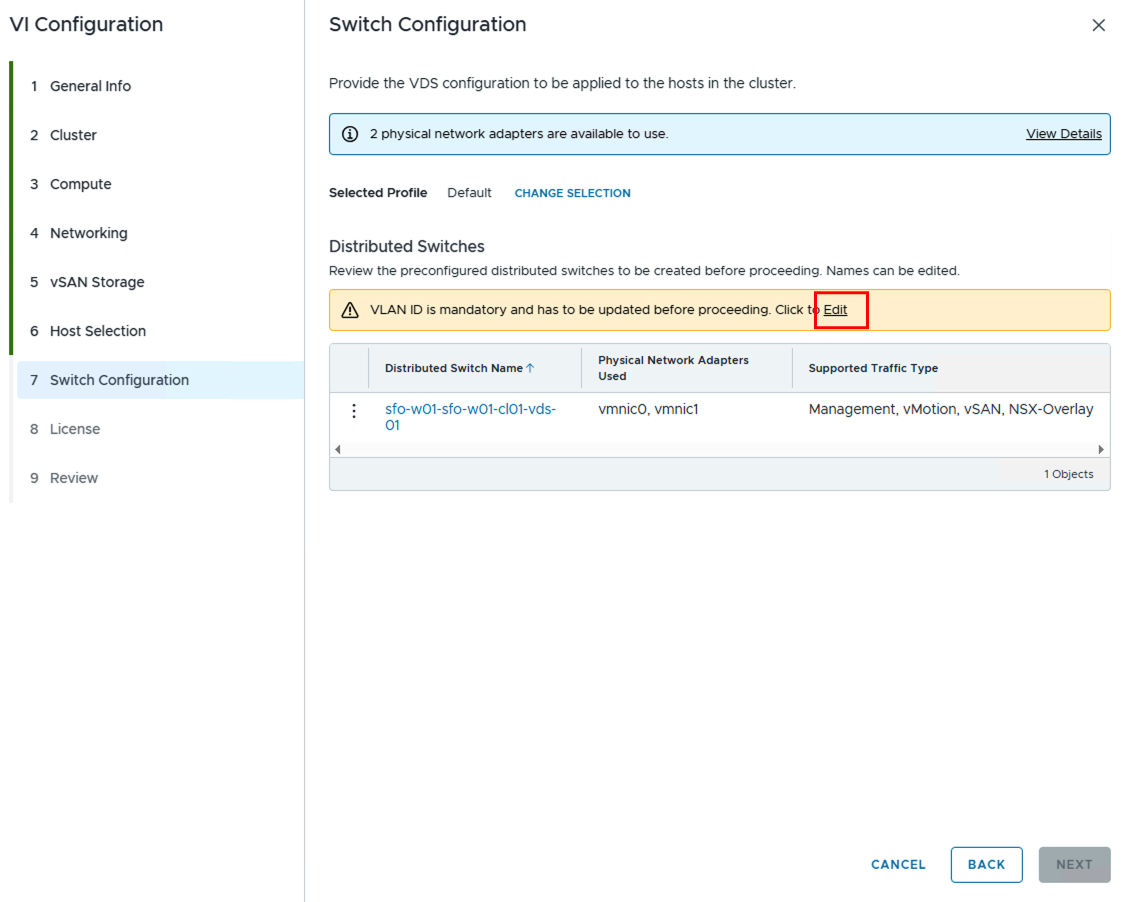Sort by Distributed Switch Name arrow
Image resolution: width=1126 pixels, height=902 pixels.
pyautogui.click(x=530, y=368)
